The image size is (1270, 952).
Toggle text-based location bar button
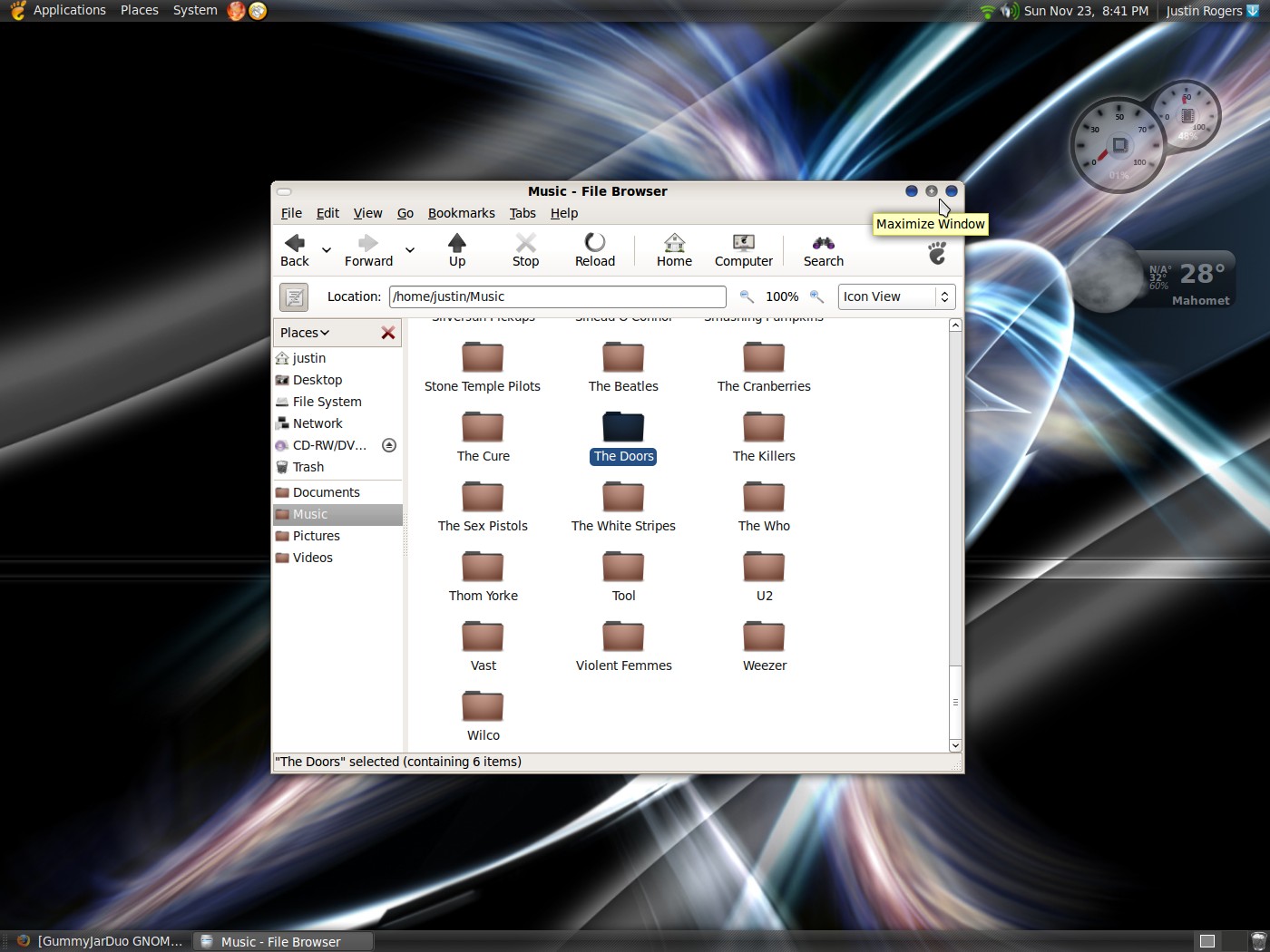click(x=294, y=296)
